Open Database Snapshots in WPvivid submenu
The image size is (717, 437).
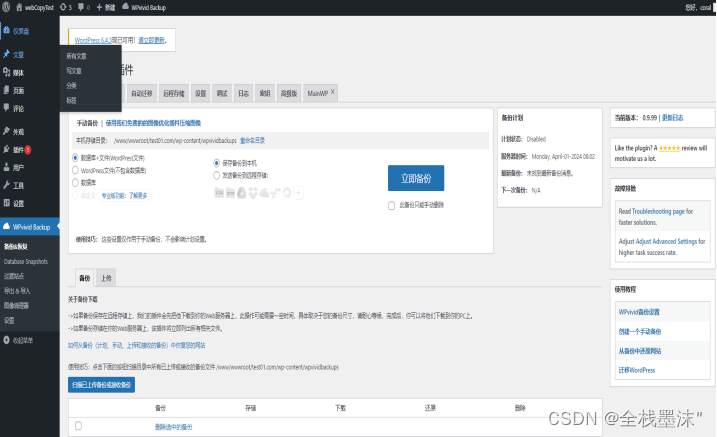[26, 261]
